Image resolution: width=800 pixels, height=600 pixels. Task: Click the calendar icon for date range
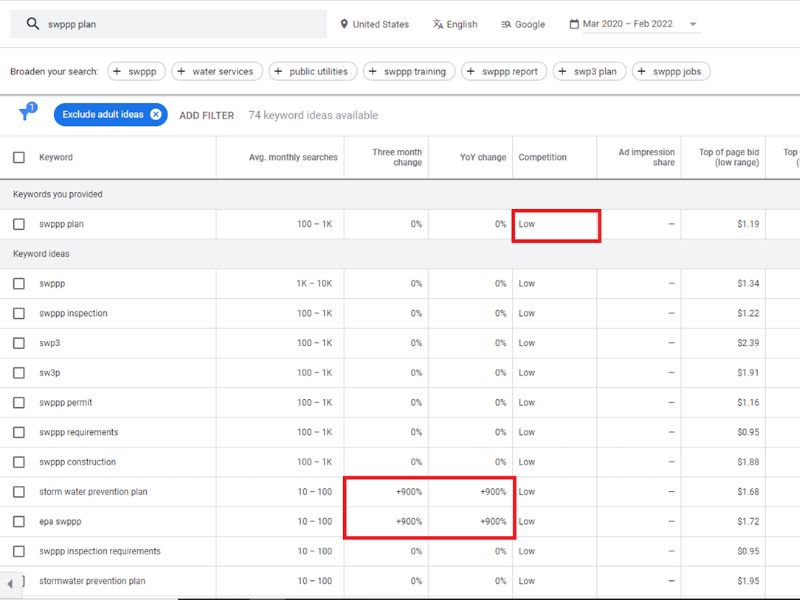pos(574,24)
